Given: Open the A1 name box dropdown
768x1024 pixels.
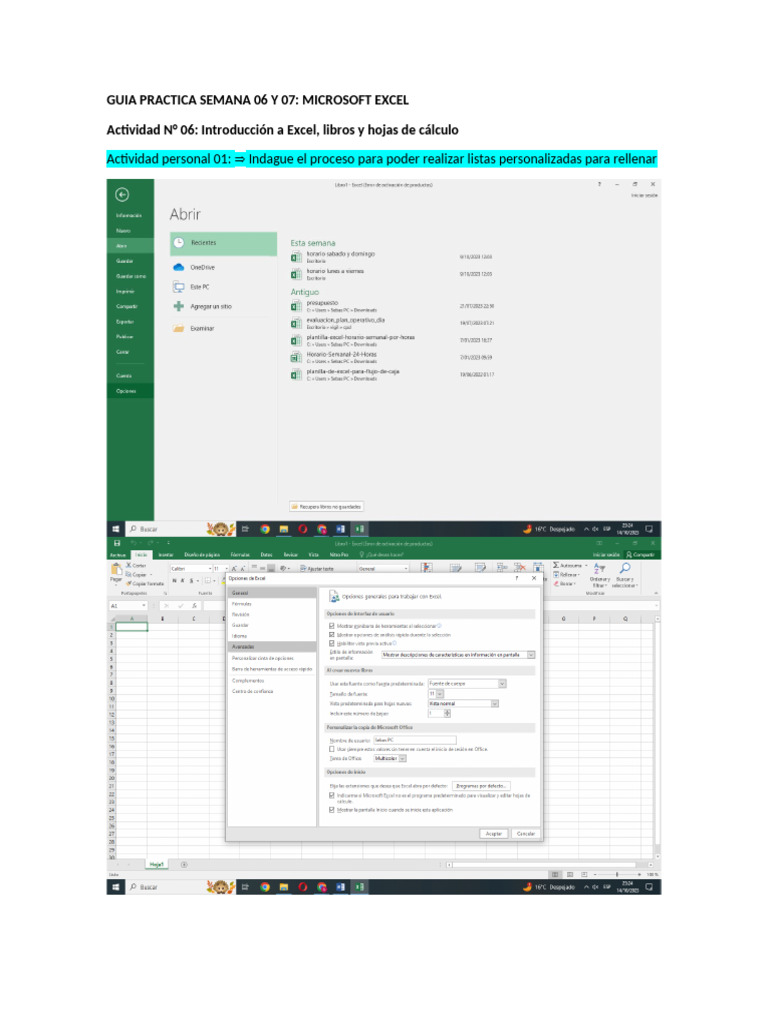Looking at the screenshot, I should click(x=144, y=606).
